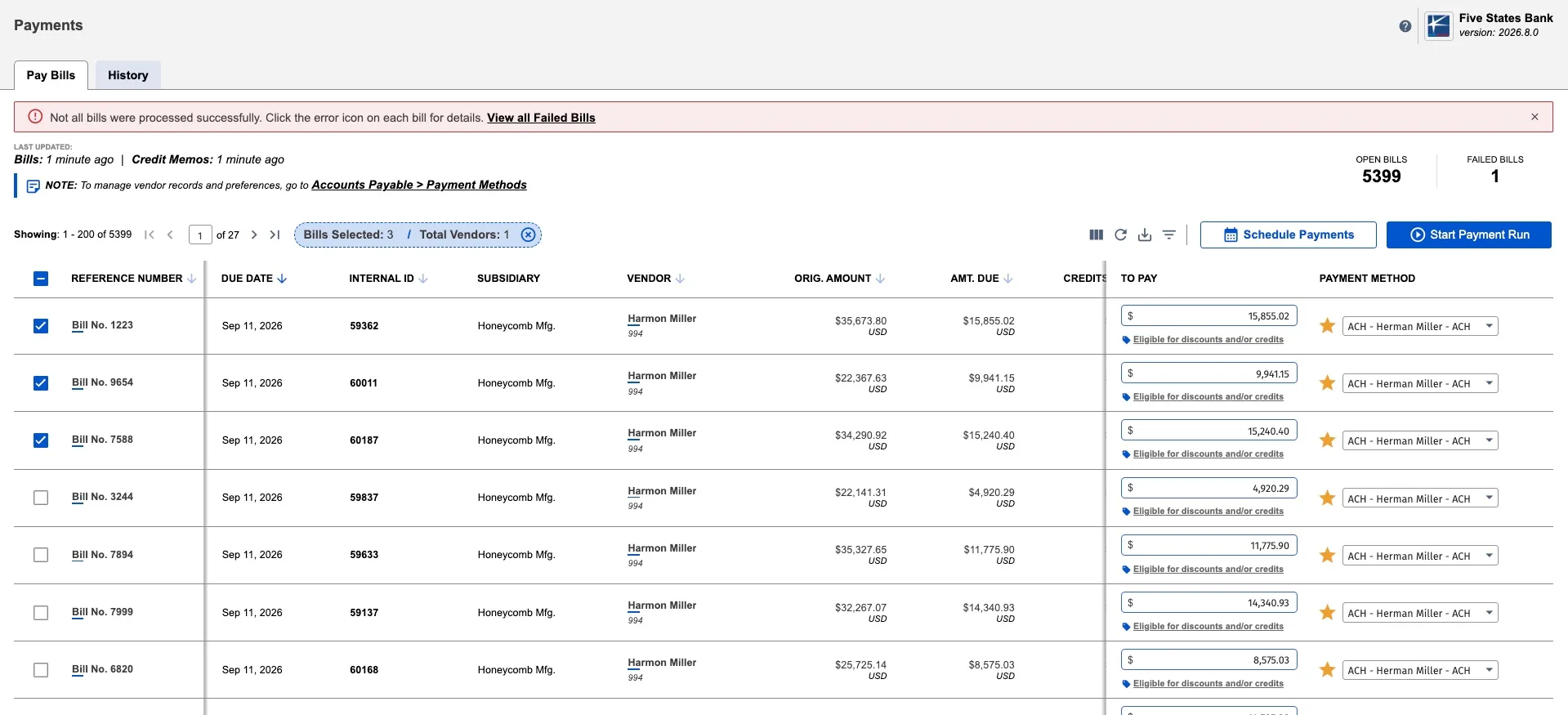Open payment method dropdown for Bill No. 9654
The width and height of the screenshot is (1568, 715).
(x=1420, y=383)
